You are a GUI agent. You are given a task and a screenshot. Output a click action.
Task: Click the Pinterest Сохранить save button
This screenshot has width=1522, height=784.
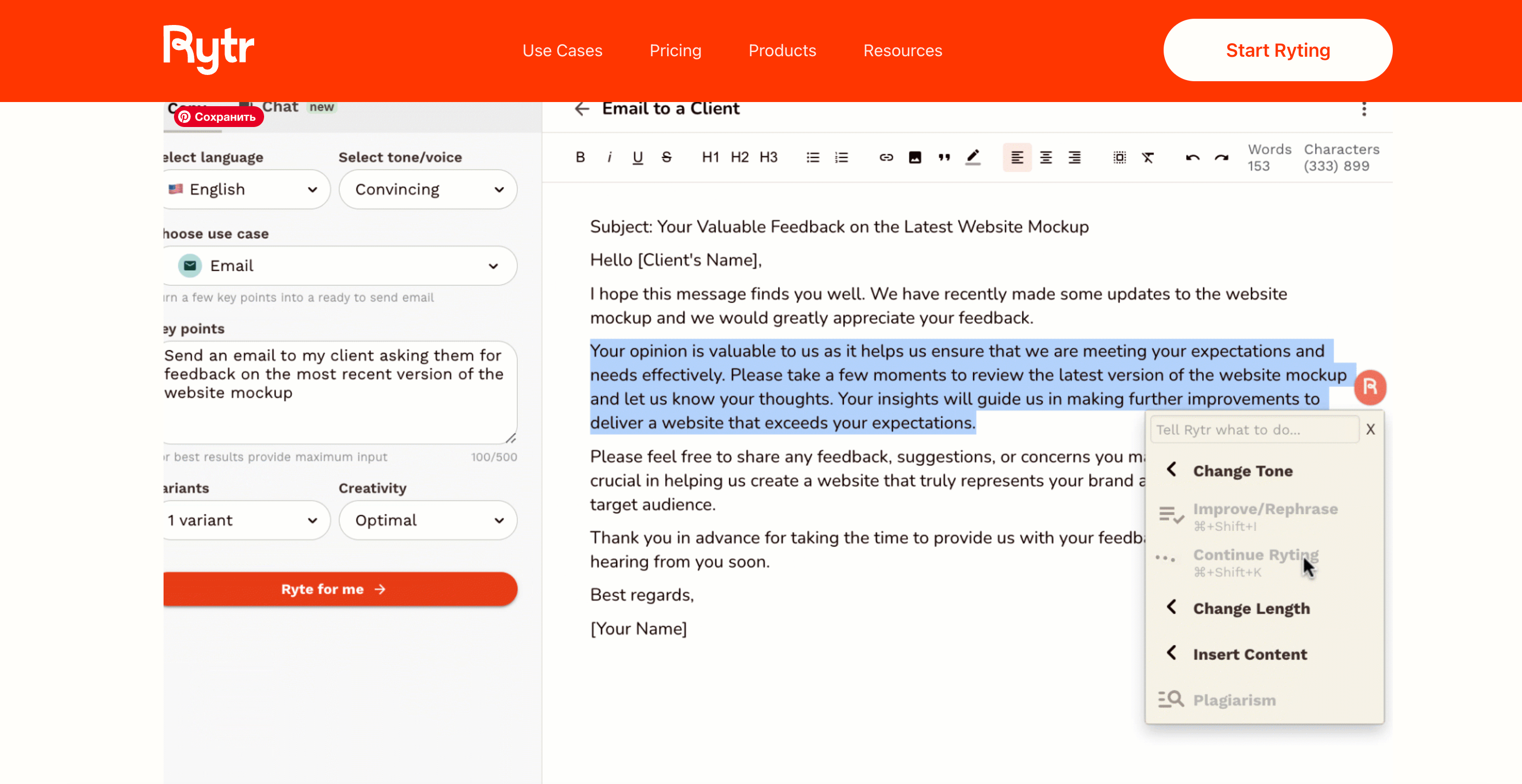click(x=218, y=117)
